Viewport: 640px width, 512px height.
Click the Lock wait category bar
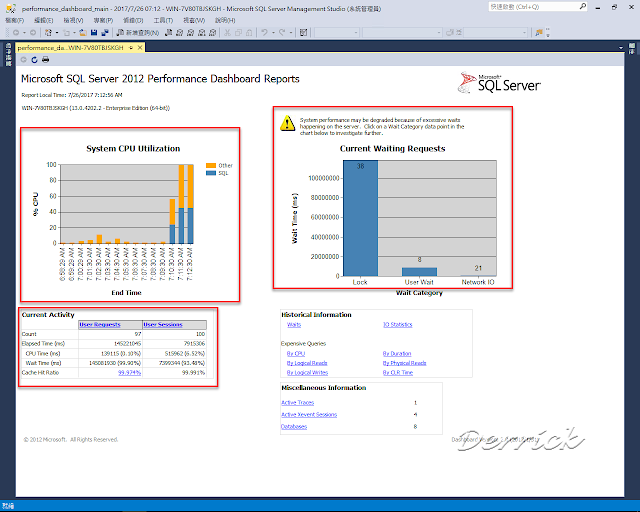(x=360, y=218)
